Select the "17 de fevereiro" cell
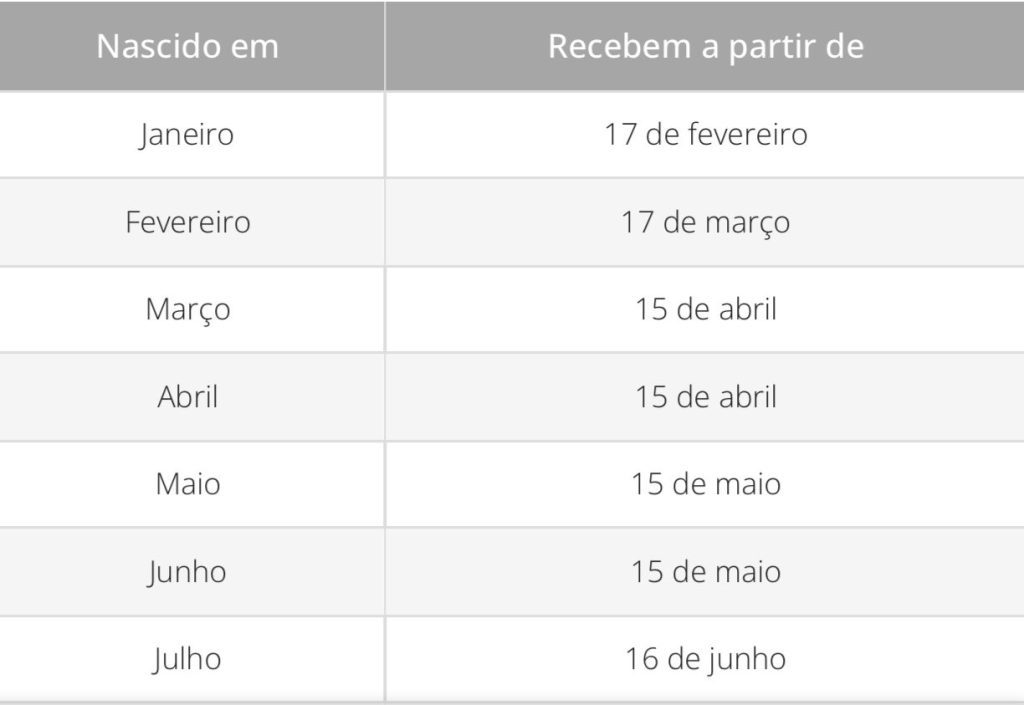Screen dimensions: 1024x705 [705, 134]
